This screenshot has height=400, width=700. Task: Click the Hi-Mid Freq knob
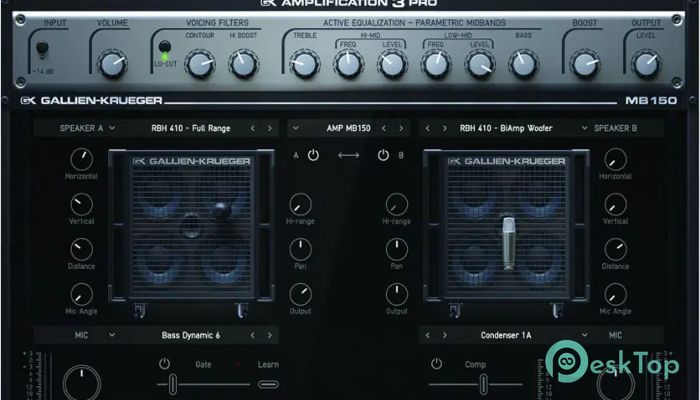tap(349, 65)
